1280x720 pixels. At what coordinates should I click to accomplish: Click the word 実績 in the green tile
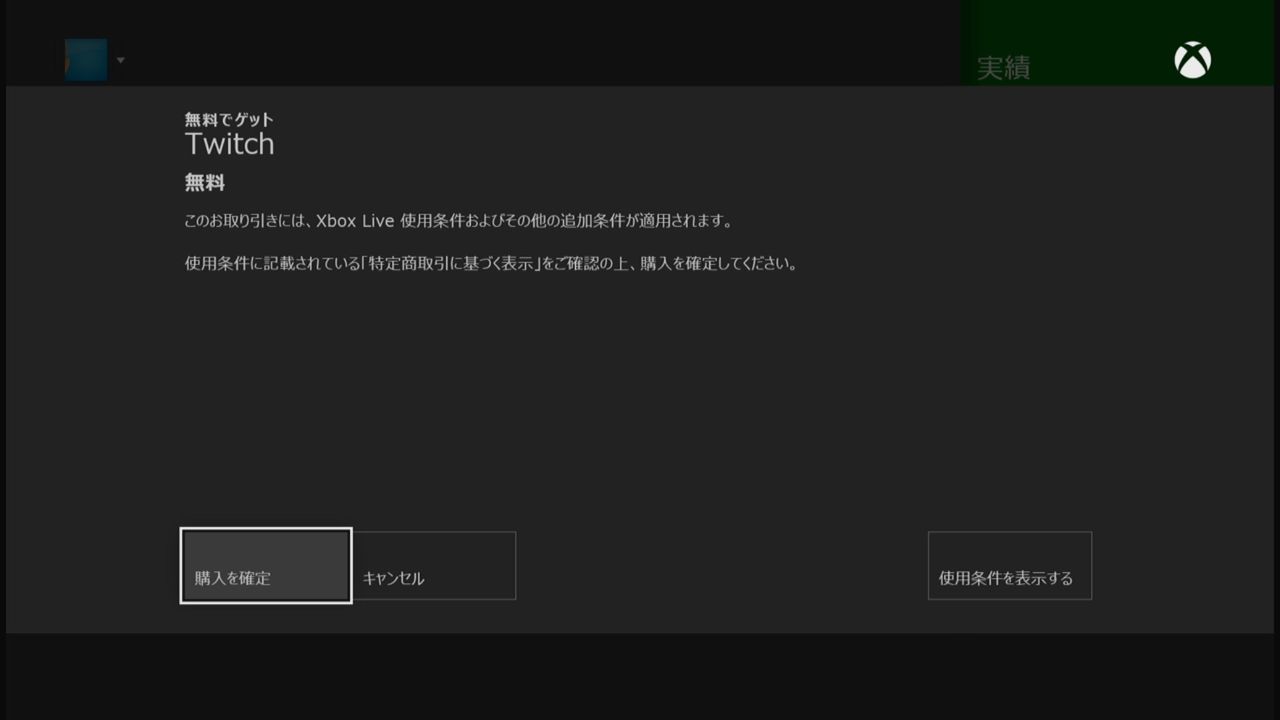pos(1003,68)
